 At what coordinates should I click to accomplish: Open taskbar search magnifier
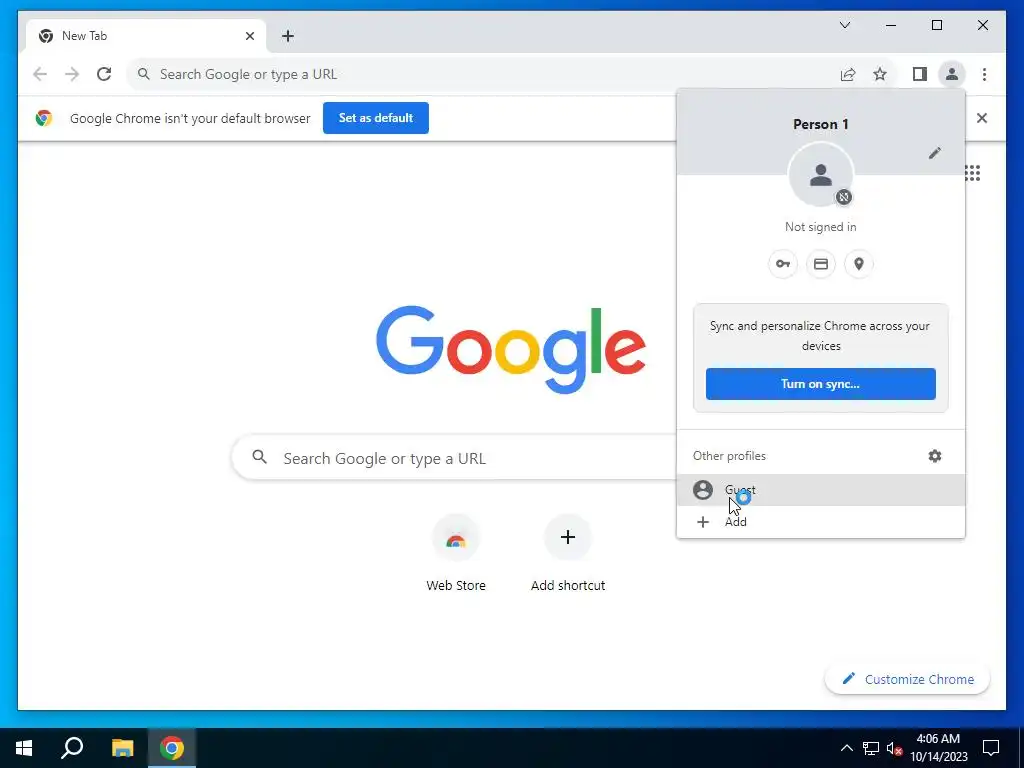[x=72, y=748]
